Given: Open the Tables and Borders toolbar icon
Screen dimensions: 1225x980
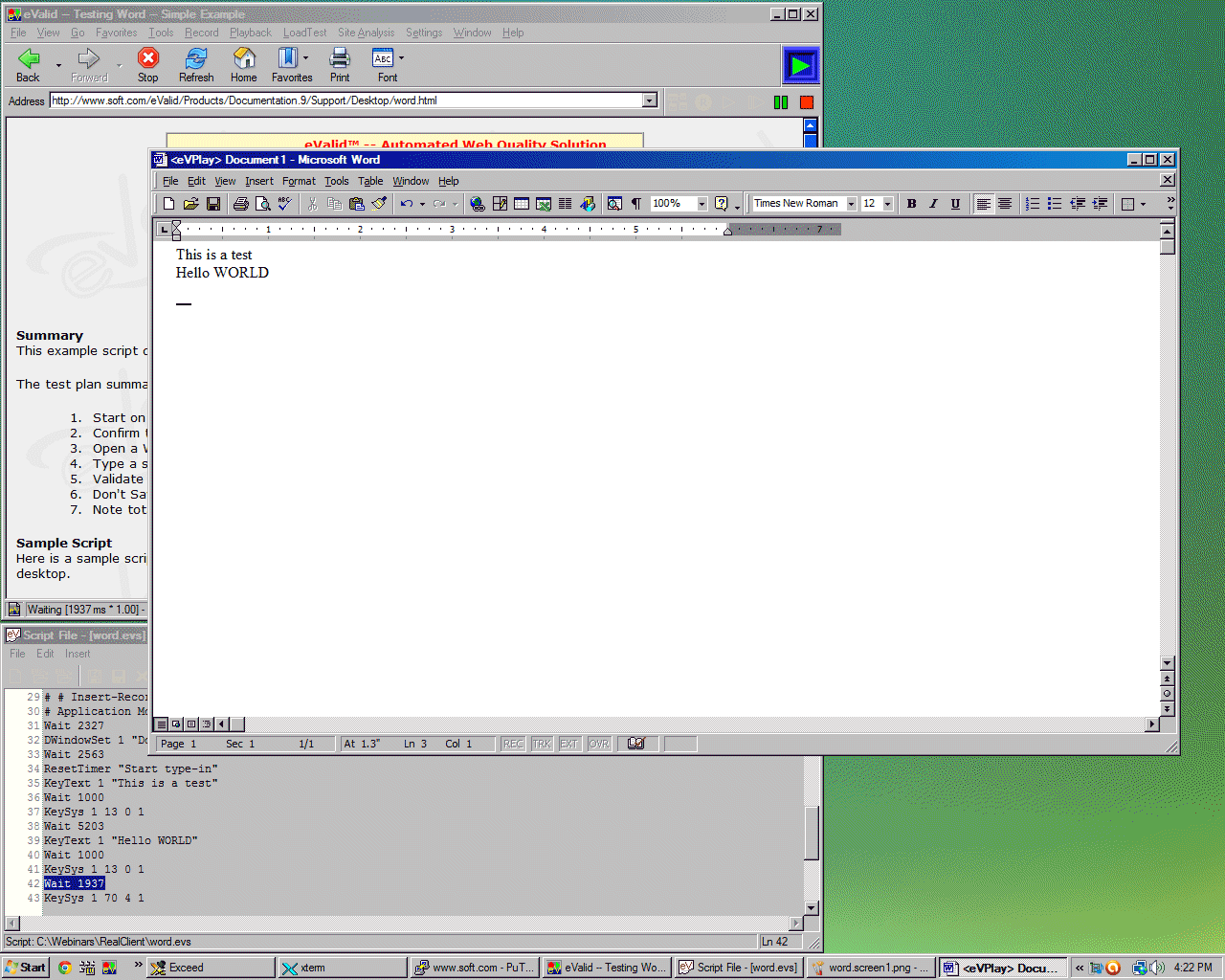Looking at the screenshot, I should tap(500, 204).
